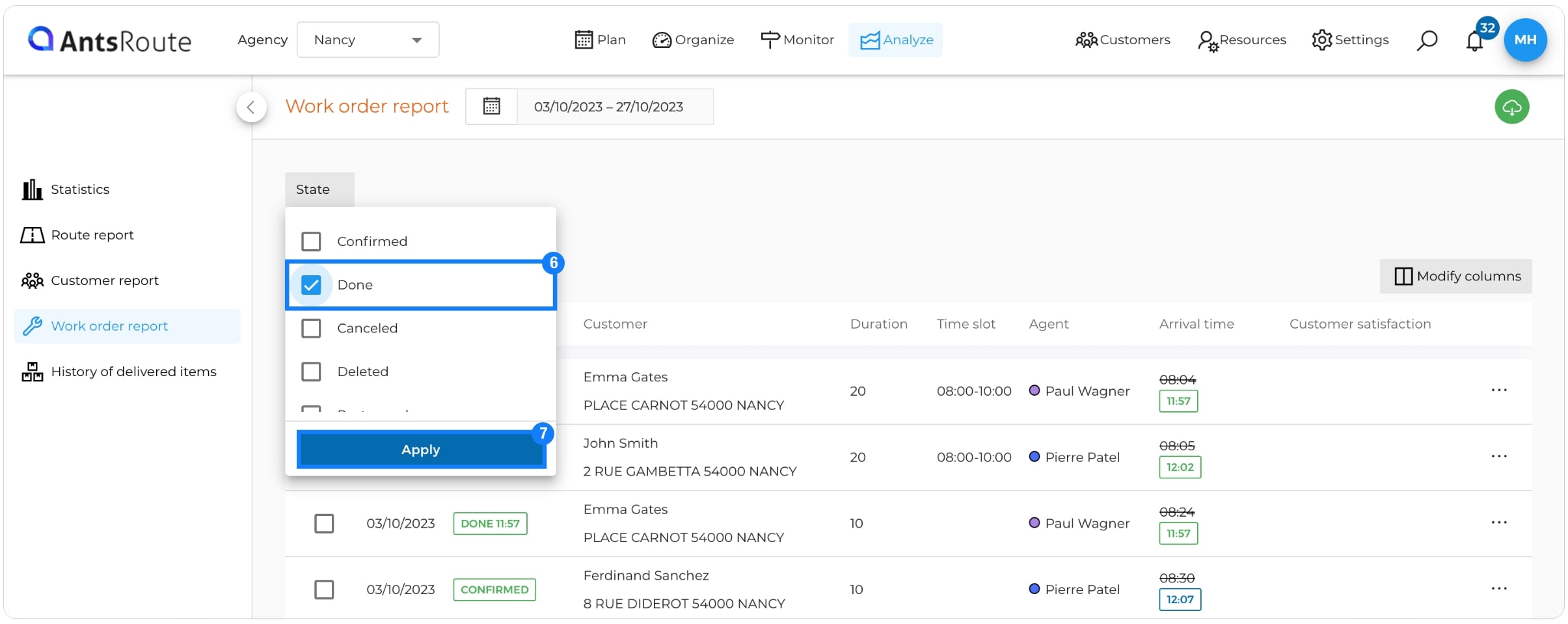The height and width of the screenshot is (624, 1568).
Task: Select the row checkbox for the CONFIRMED order
Action: (x=324, y=590)
